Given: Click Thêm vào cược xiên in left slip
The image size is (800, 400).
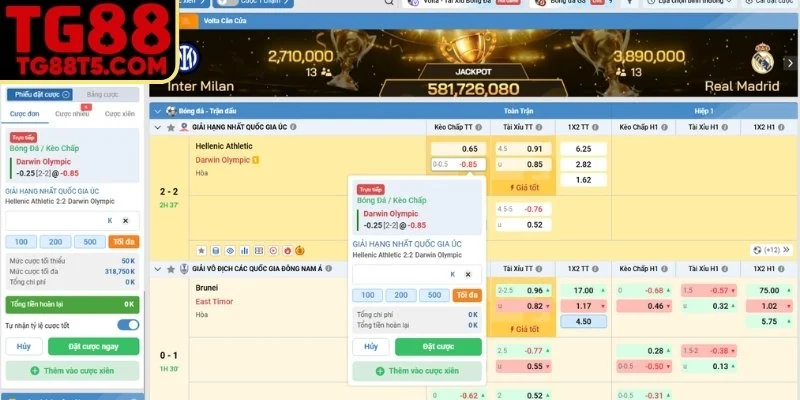Looking at the screenshot, I should (x=72, y=371).
